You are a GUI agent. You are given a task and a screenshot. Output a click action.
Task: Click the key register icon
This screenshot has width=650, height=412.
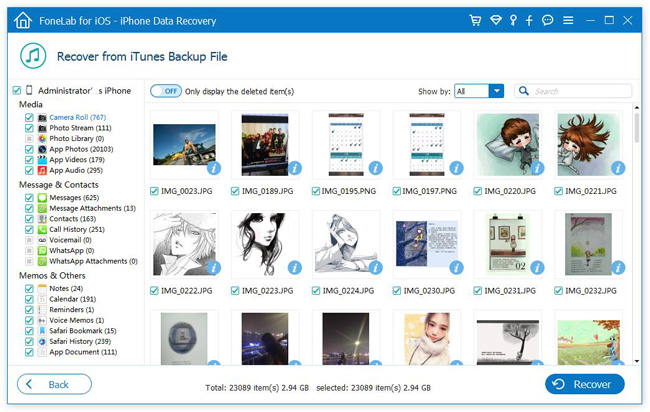pyautogui.click(x=513, y=20)
